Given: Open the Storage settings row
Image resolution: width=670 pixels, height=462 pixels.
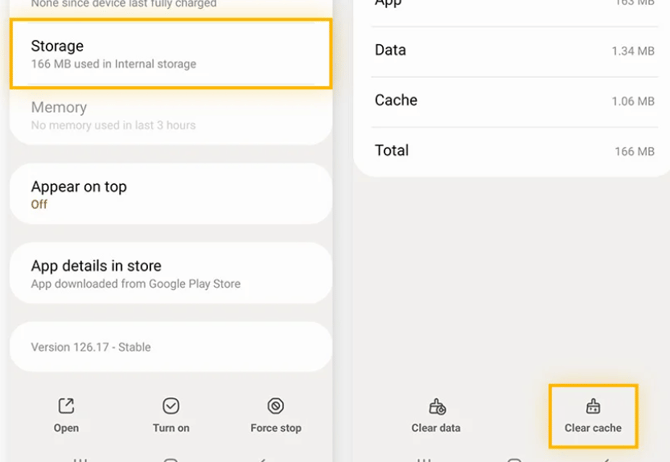Looking at the screenshot, I should (x=170, y=54).
